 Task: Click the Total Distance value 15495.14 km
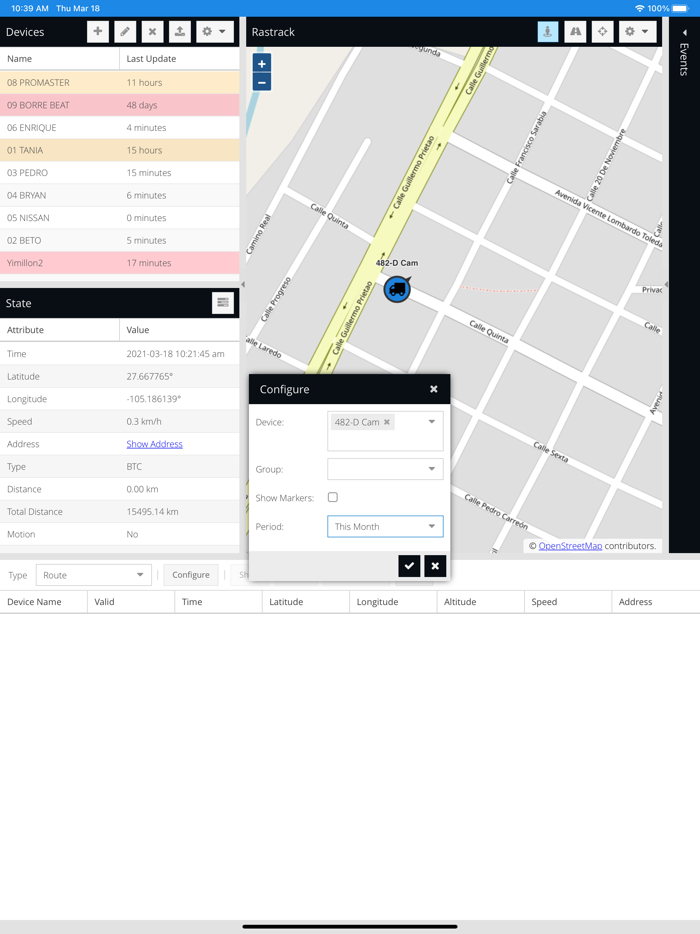(x=153, y=512)
